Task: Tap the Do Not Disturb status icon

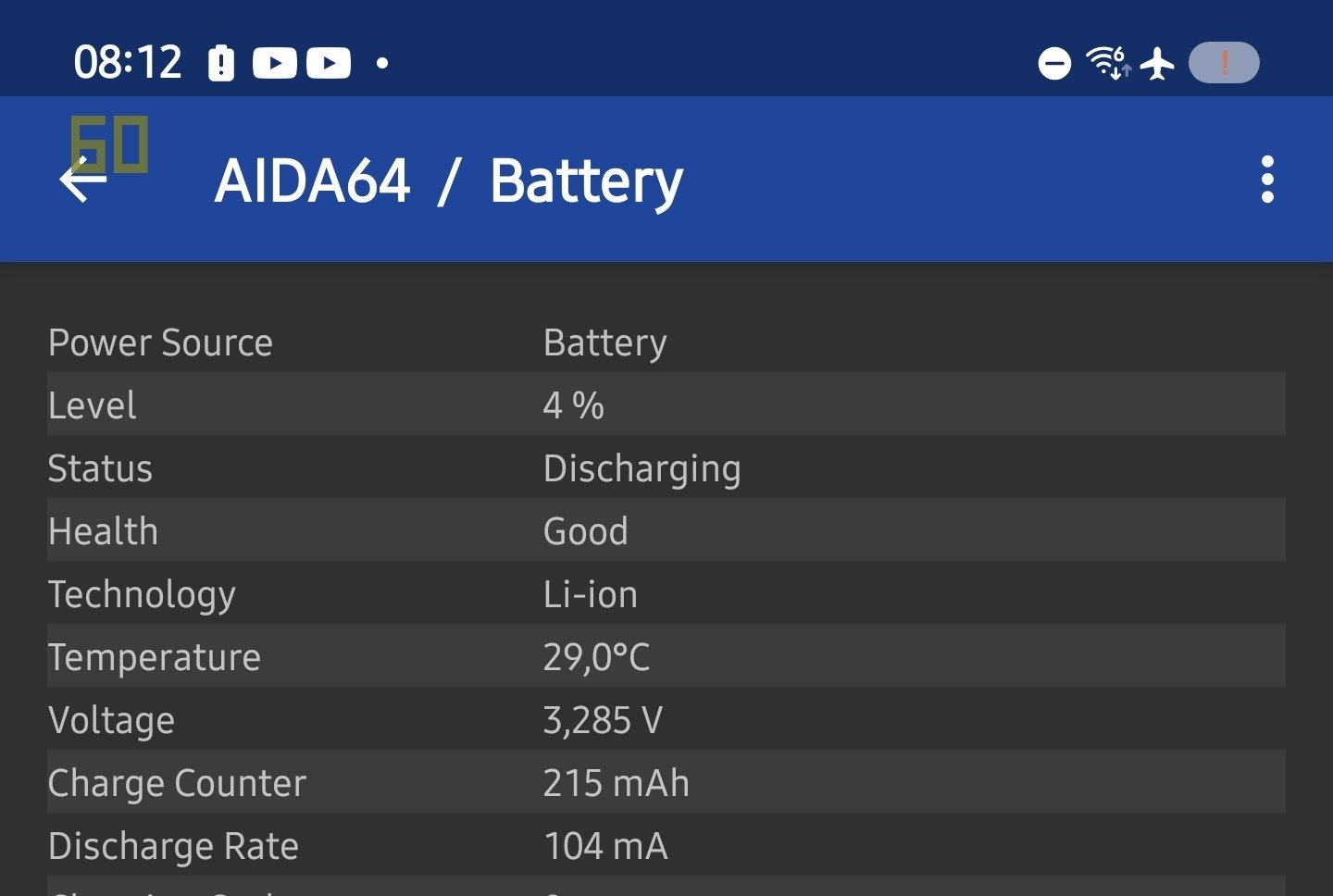Action: click(x=1054, y=63)
